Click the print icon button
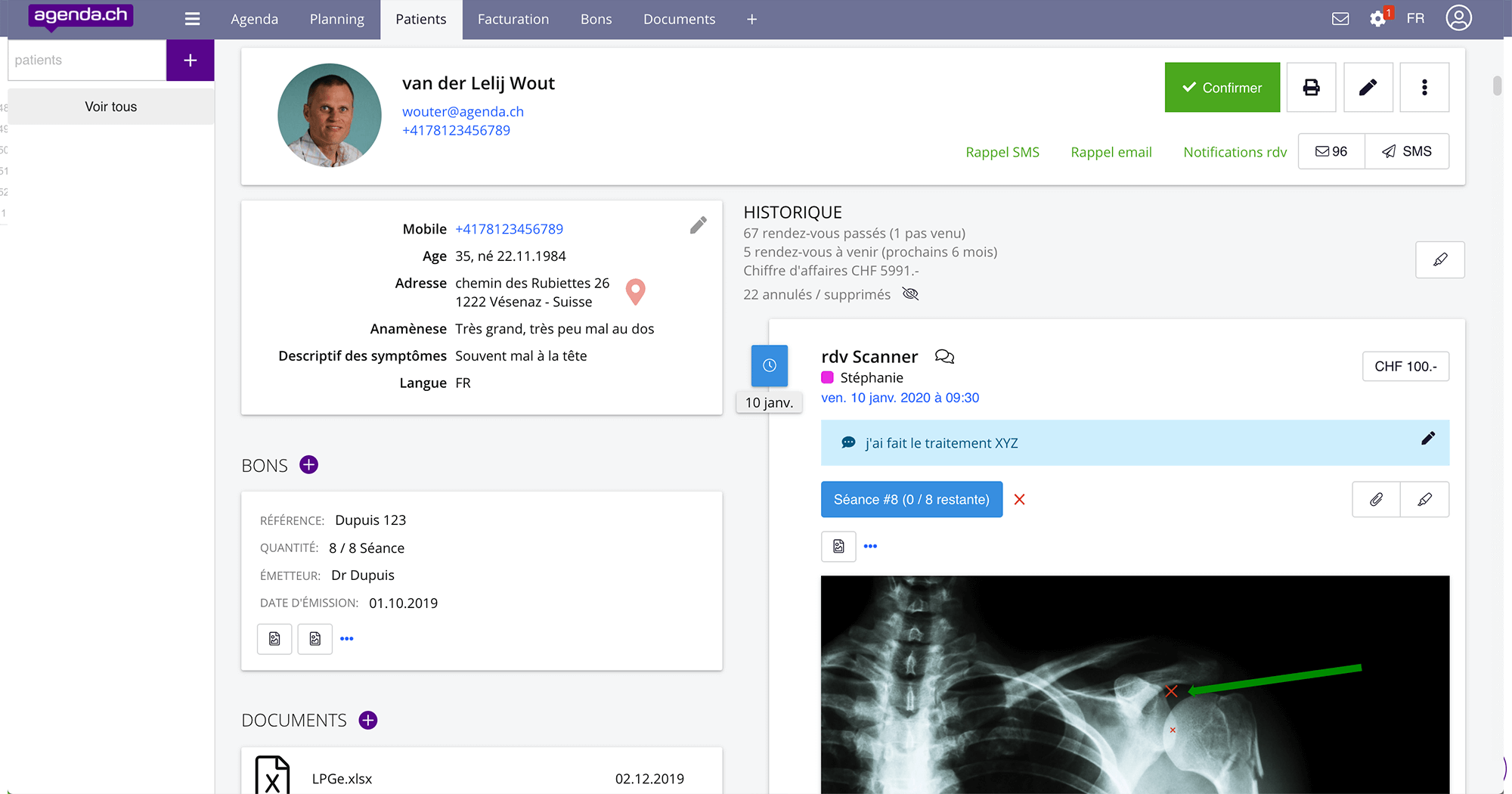 (x=1311, y=88)
